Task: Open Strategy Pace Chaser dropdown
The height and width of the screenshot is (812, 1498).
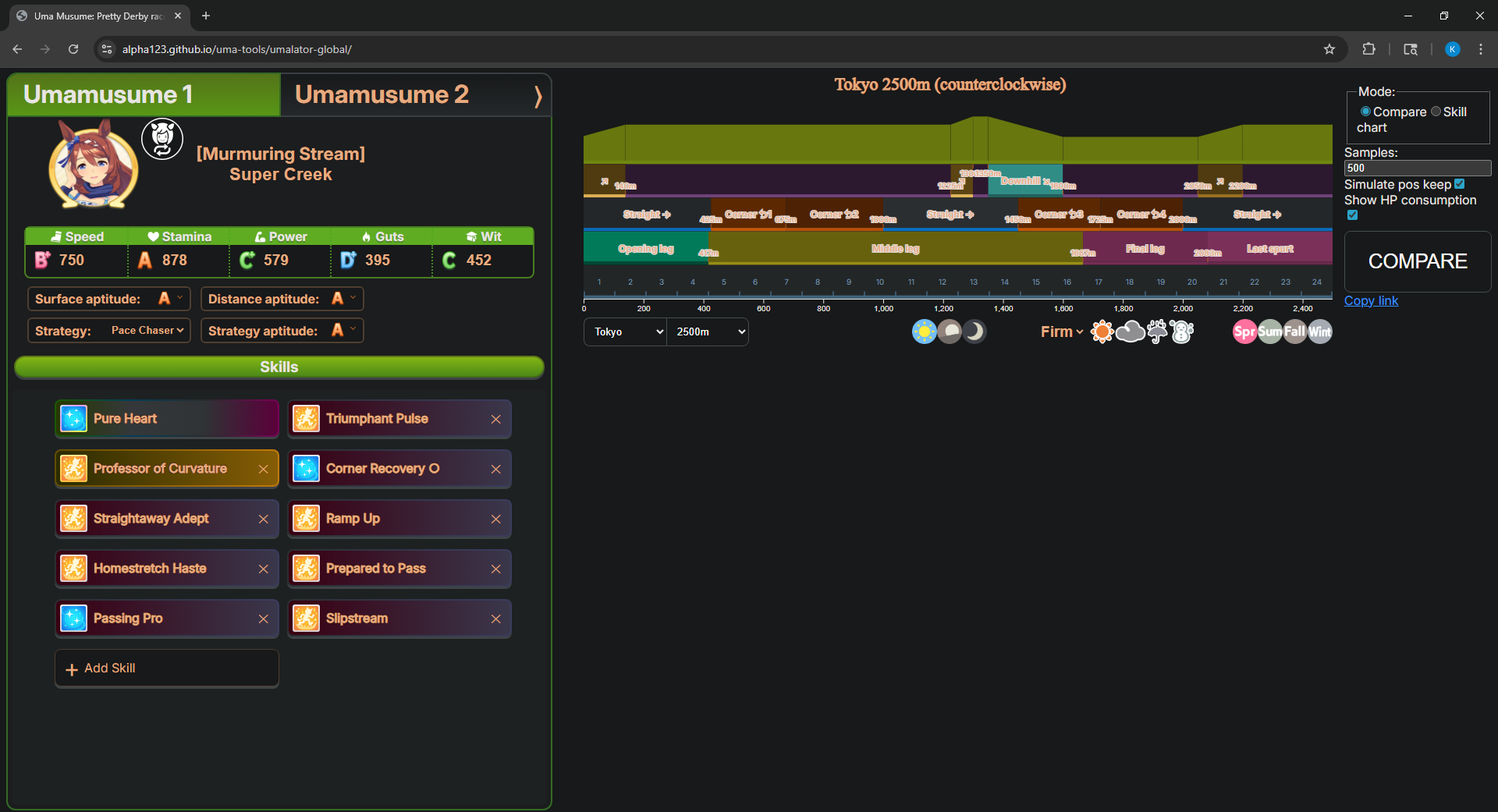Action: (147, 330)
